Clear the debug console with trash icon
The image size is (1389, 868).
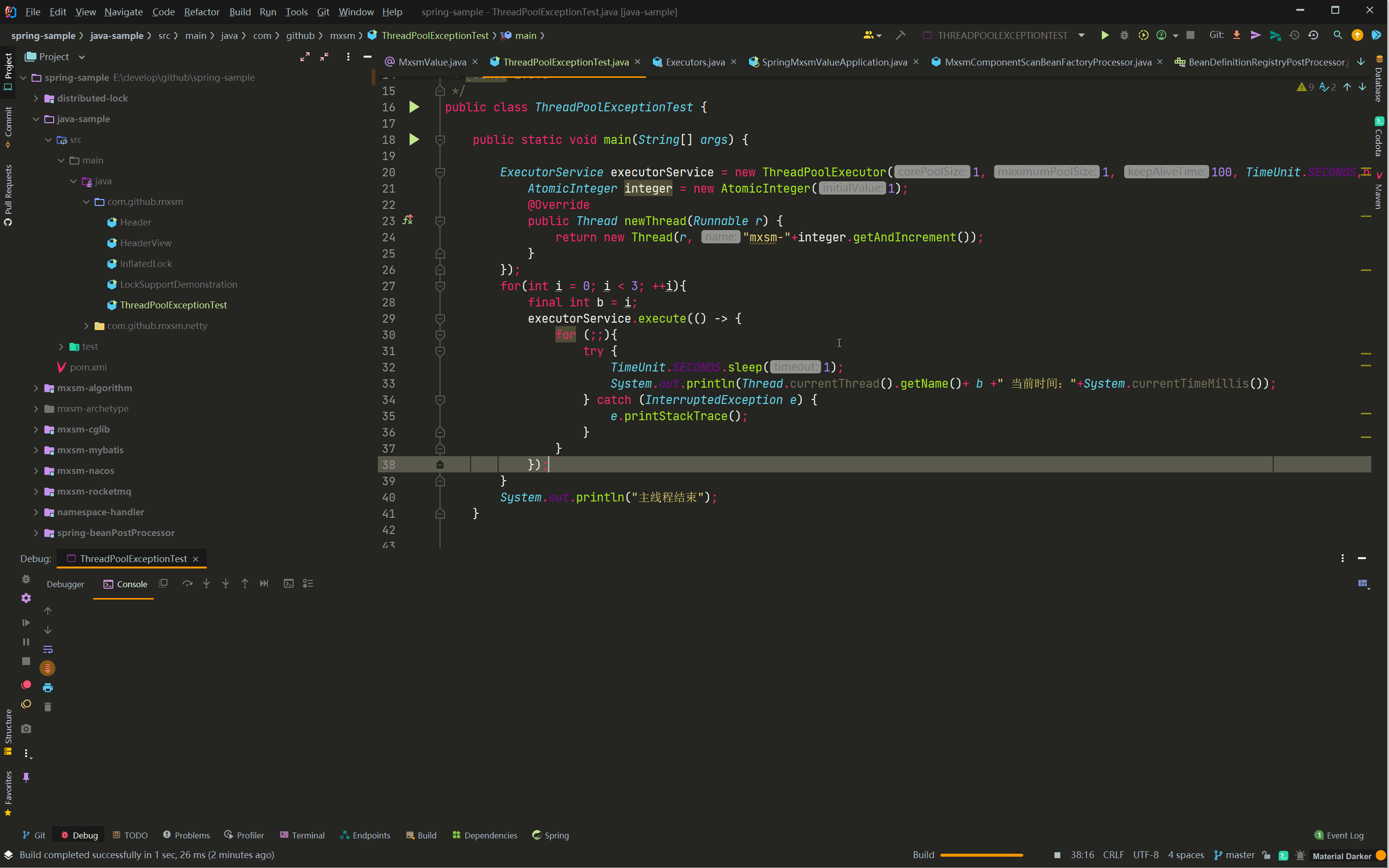point(48,707)
